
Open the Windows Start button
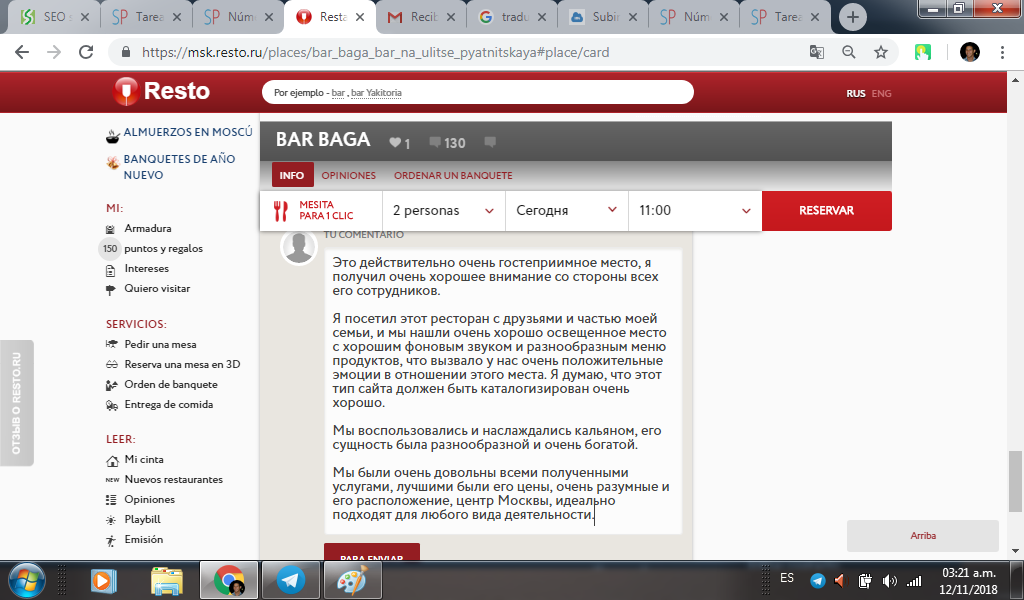(x=27, y=580)
